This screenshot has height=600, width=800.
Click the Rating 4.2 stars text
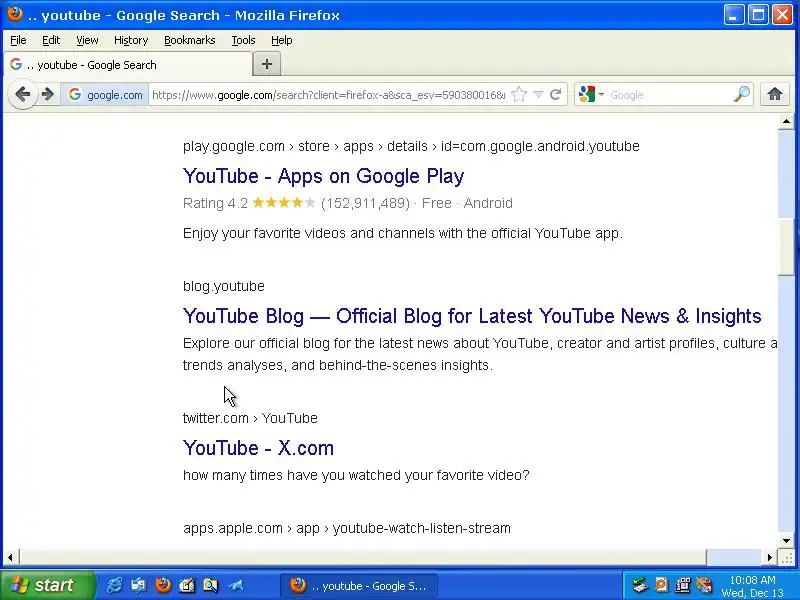249,203
